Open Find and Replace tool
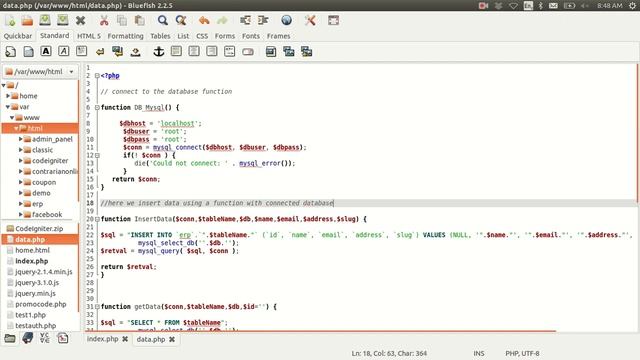Screen dimensions: 640x360 pyautogui.click(x=180, y=20)
